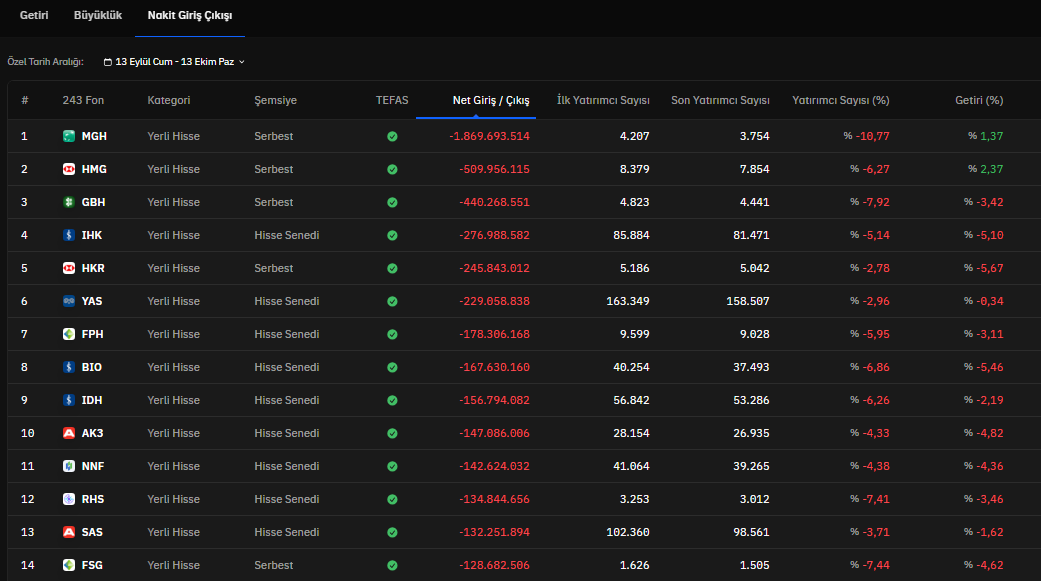Click the green TEFAS checkmark for IHK

392,235
